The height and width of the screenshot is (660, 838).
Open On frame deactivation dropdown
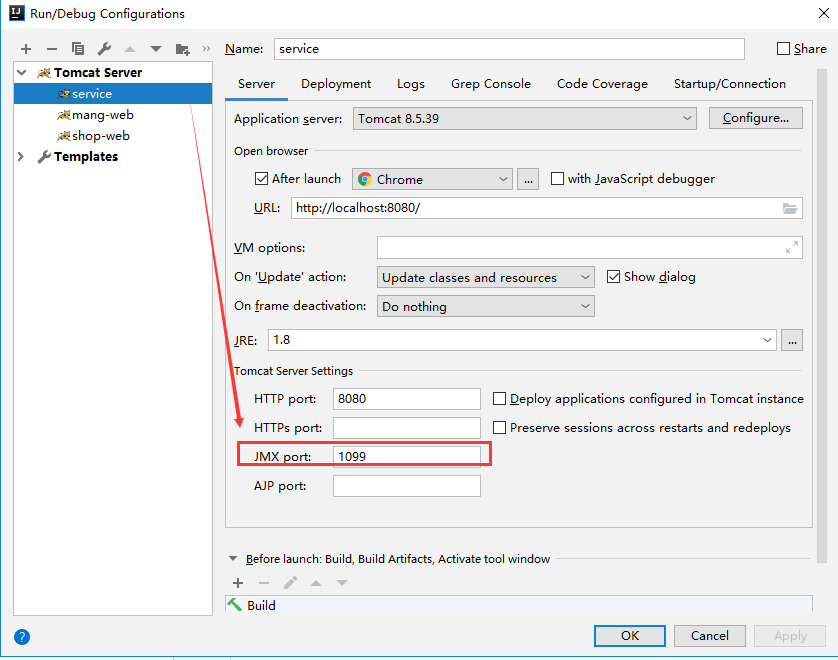[485, 306]
